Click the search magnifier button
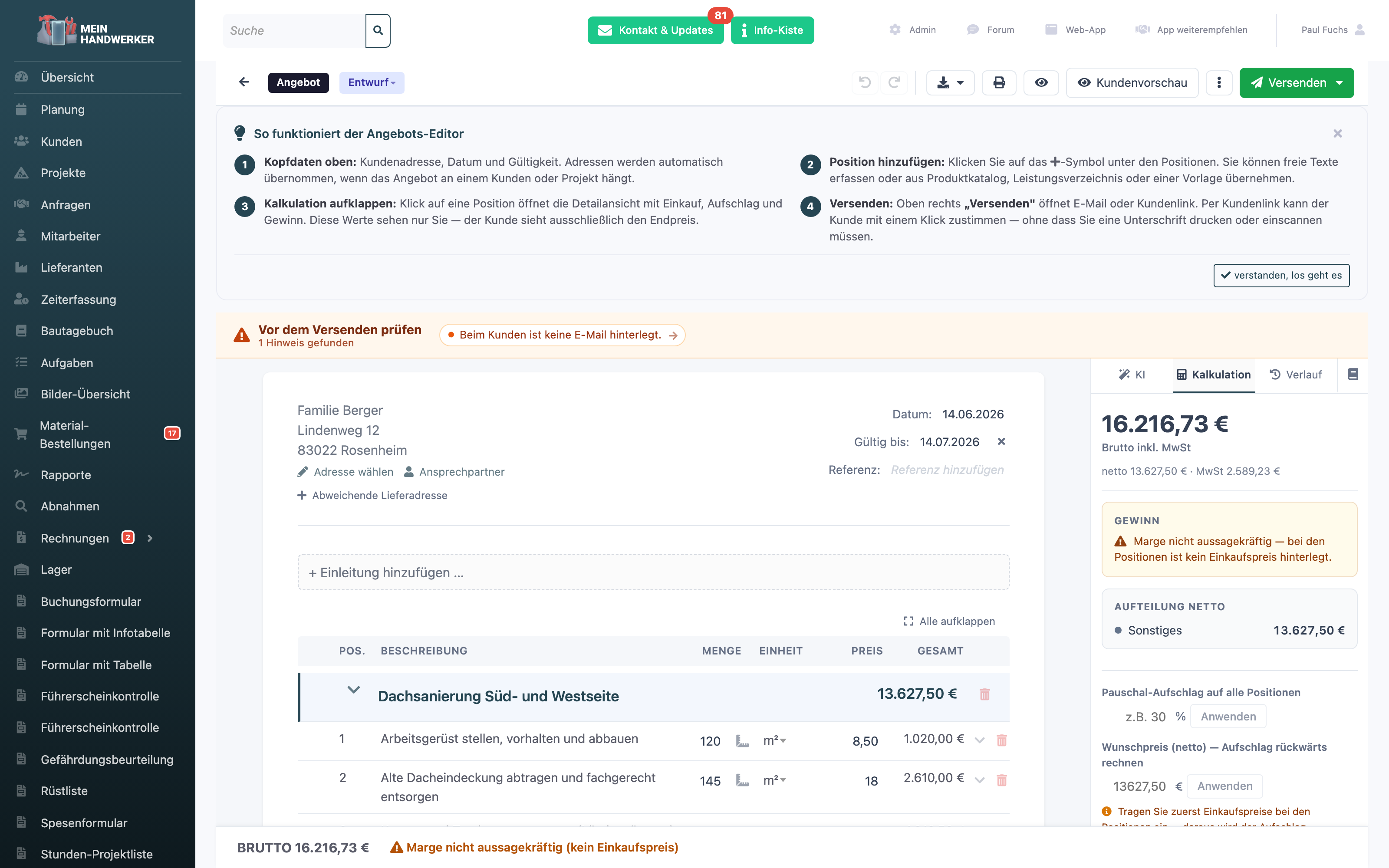1389x868 pixels. 378,30
